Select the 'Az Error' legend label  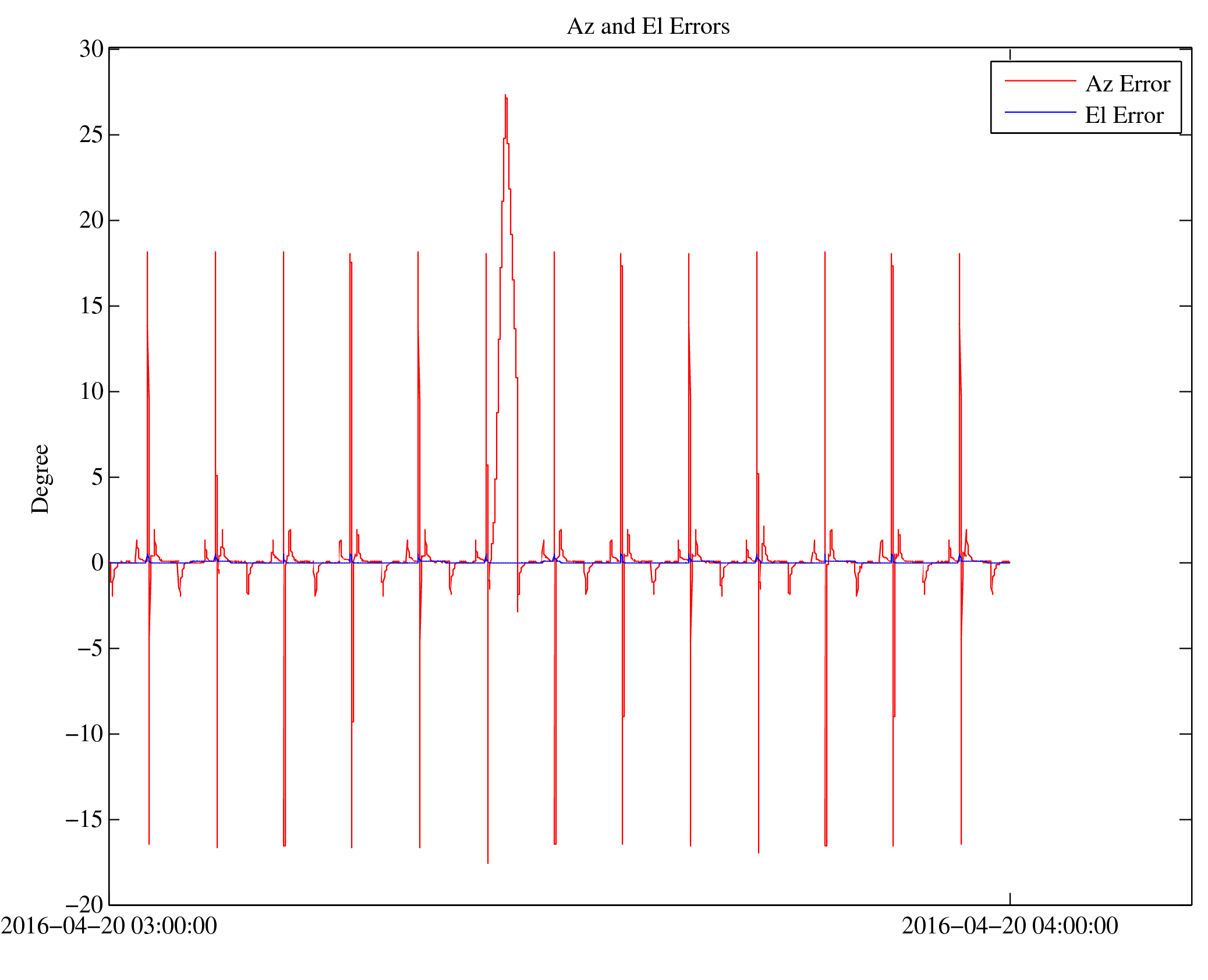pos(1127,84)
